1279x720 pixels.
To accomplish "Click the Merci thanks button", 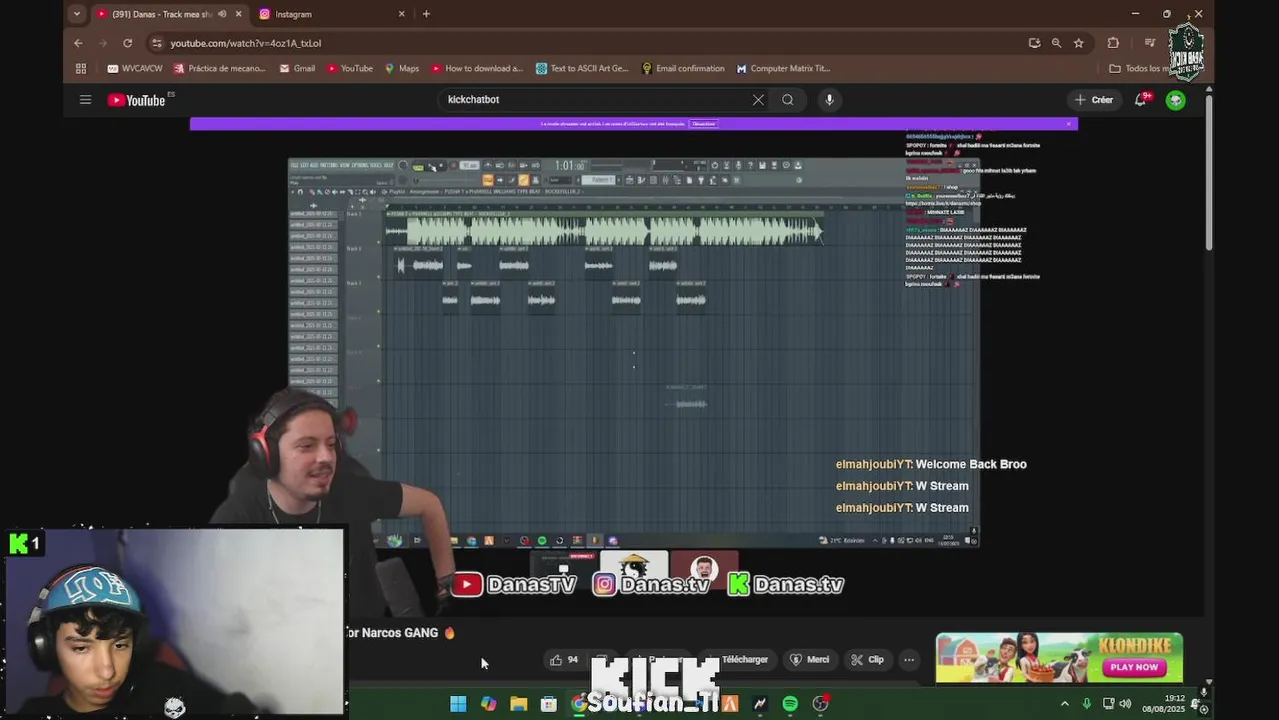I will click(x=810, y=660).
